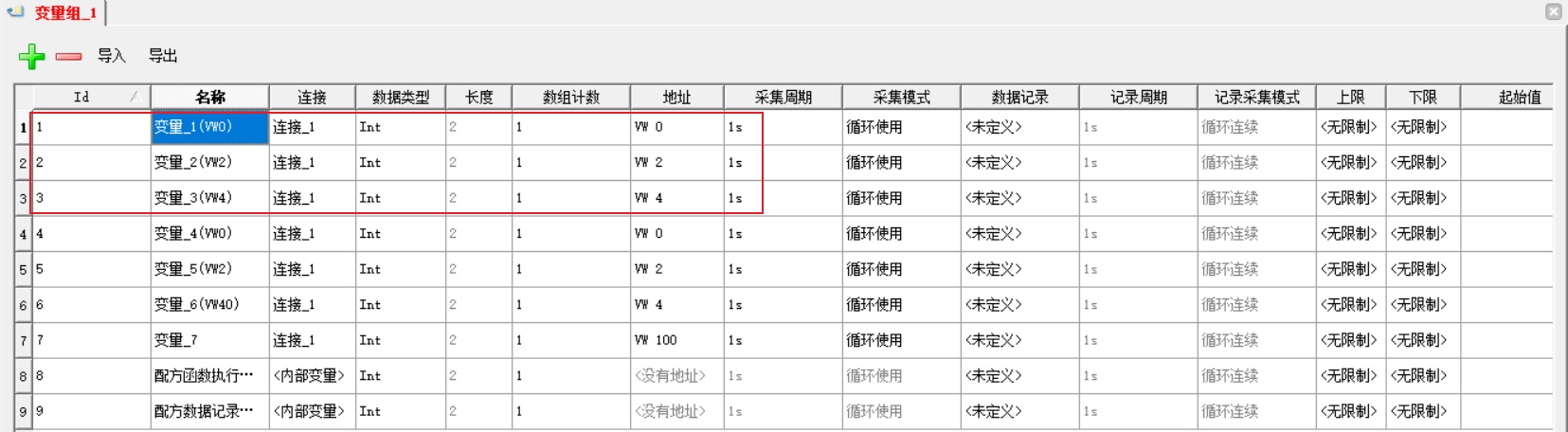1568x432 pixels.
Task: Select row header number 5
Action: click(x=24, y=269)
